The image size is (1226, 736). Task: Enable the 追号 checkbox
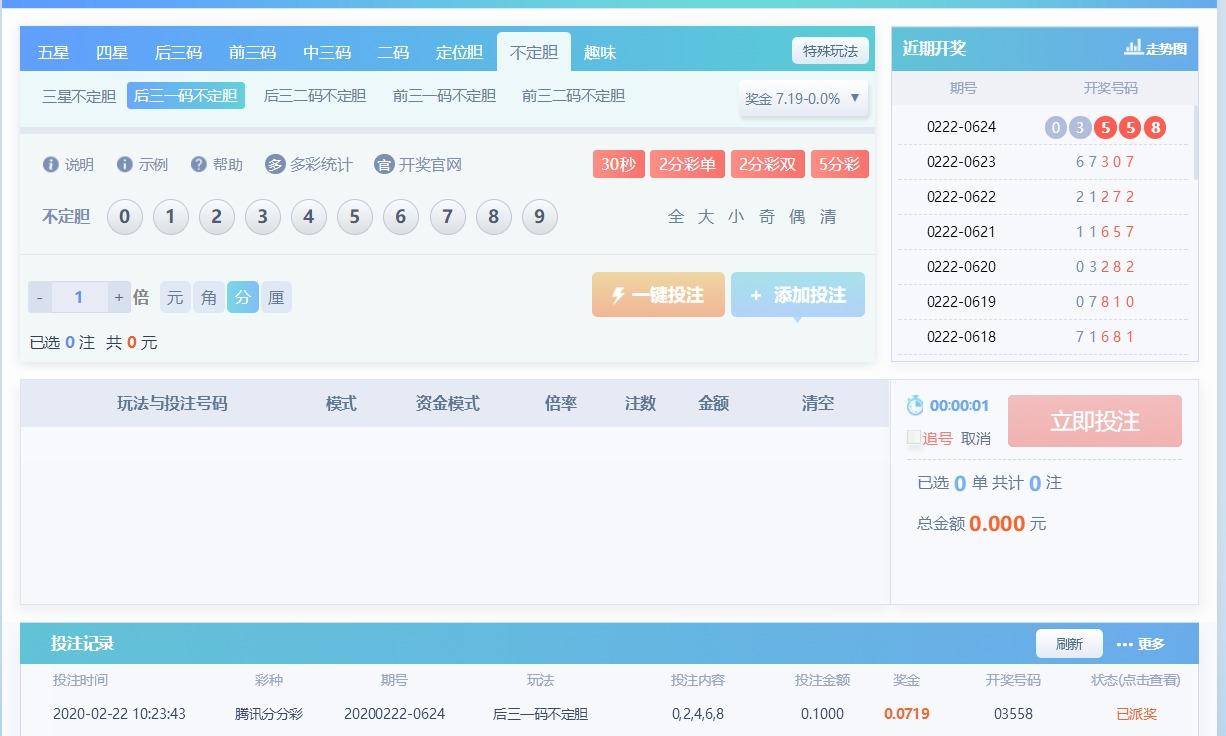point(913,437)
